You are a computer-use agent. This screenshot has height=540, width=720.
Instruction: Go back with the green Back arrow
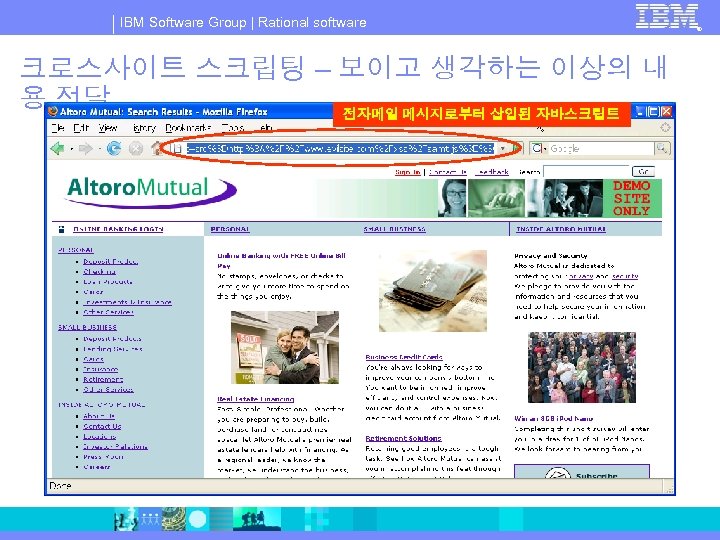(57, 148)
